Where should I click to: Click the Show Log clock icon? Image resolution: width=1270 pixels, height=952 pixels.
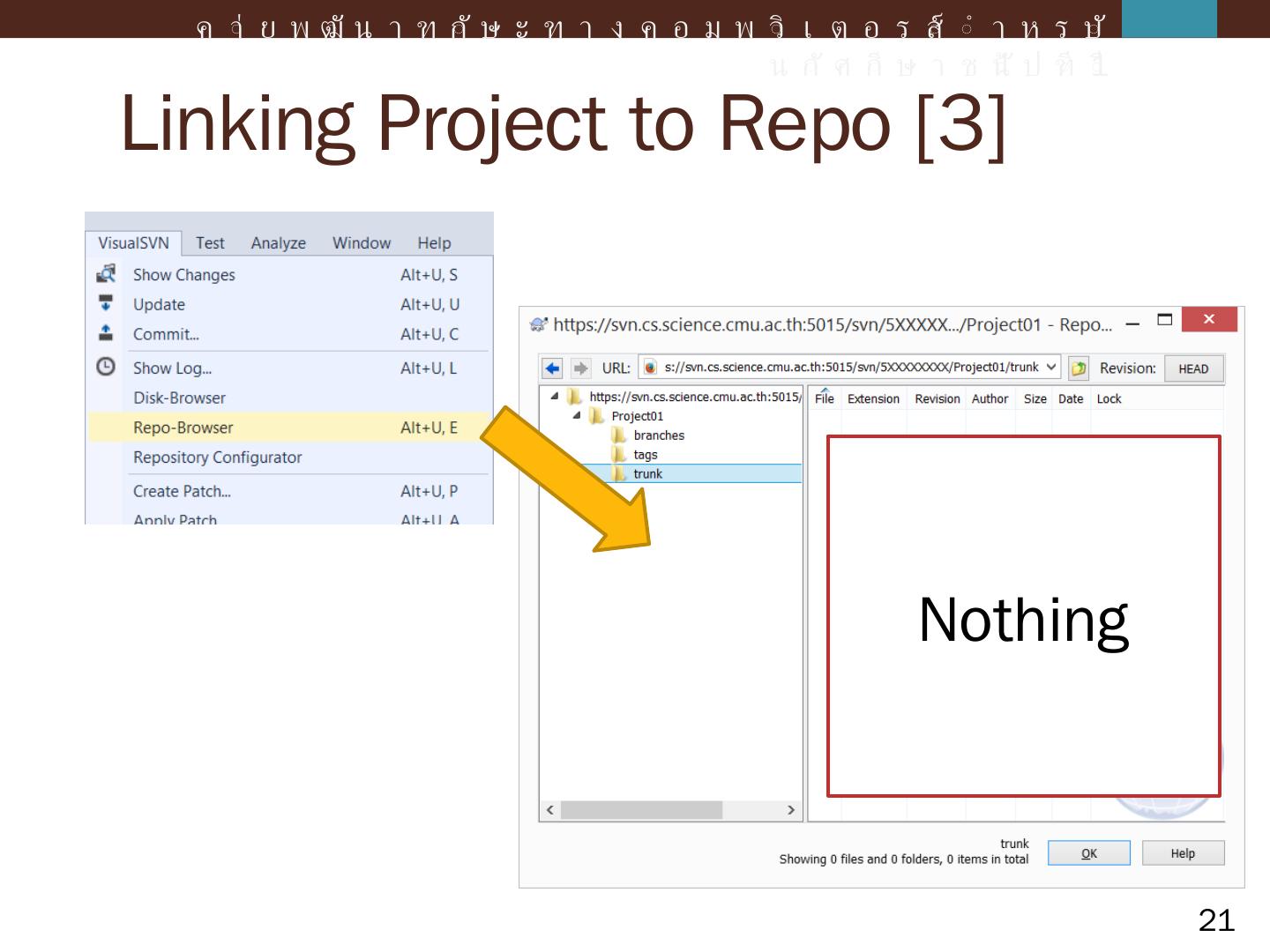click(106, 367)
